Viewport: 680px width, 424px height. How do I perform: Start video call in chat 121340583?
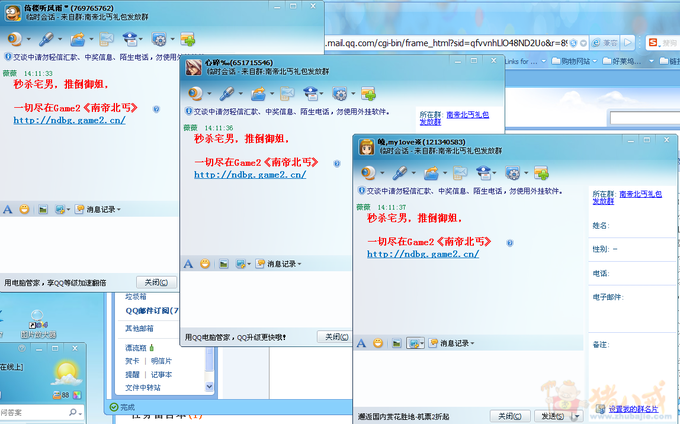369,173
